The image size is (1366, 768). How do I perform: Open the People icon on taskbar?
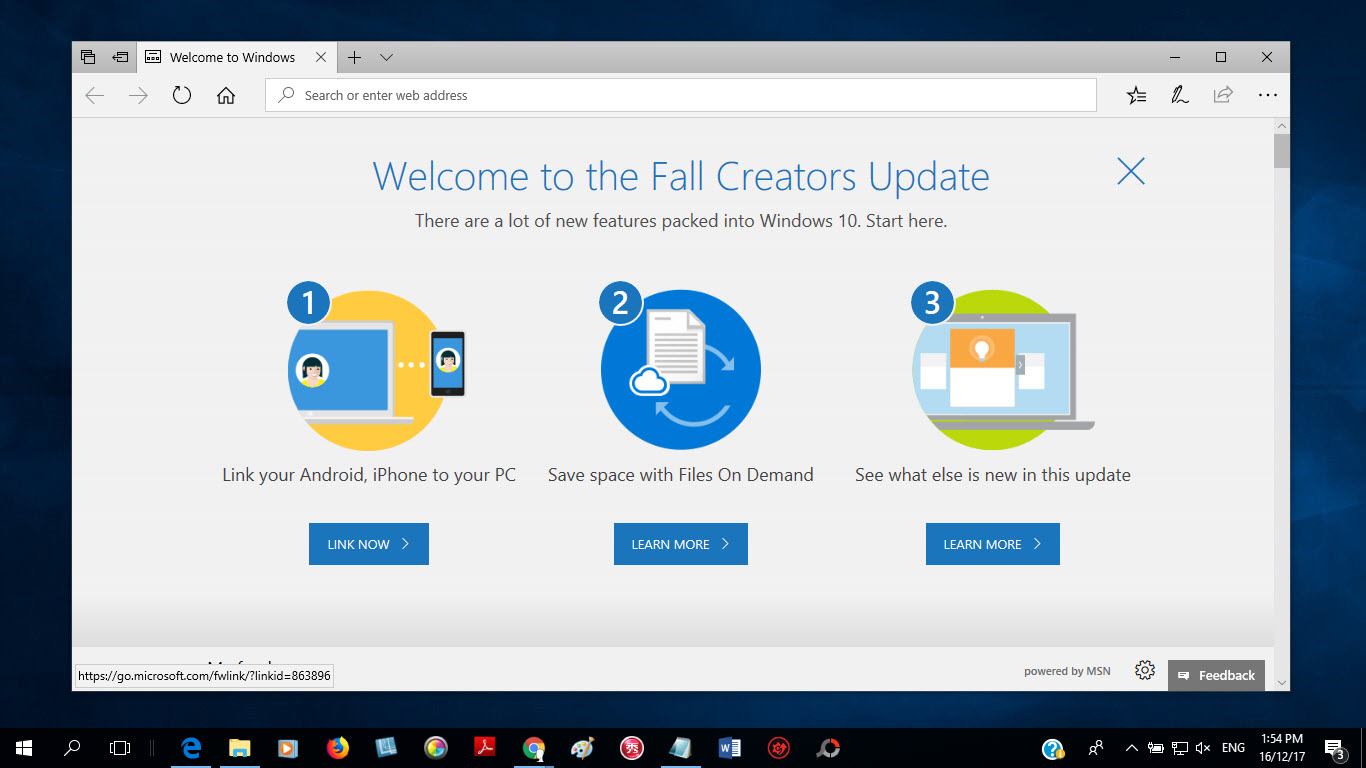[x=1096, y=747]
